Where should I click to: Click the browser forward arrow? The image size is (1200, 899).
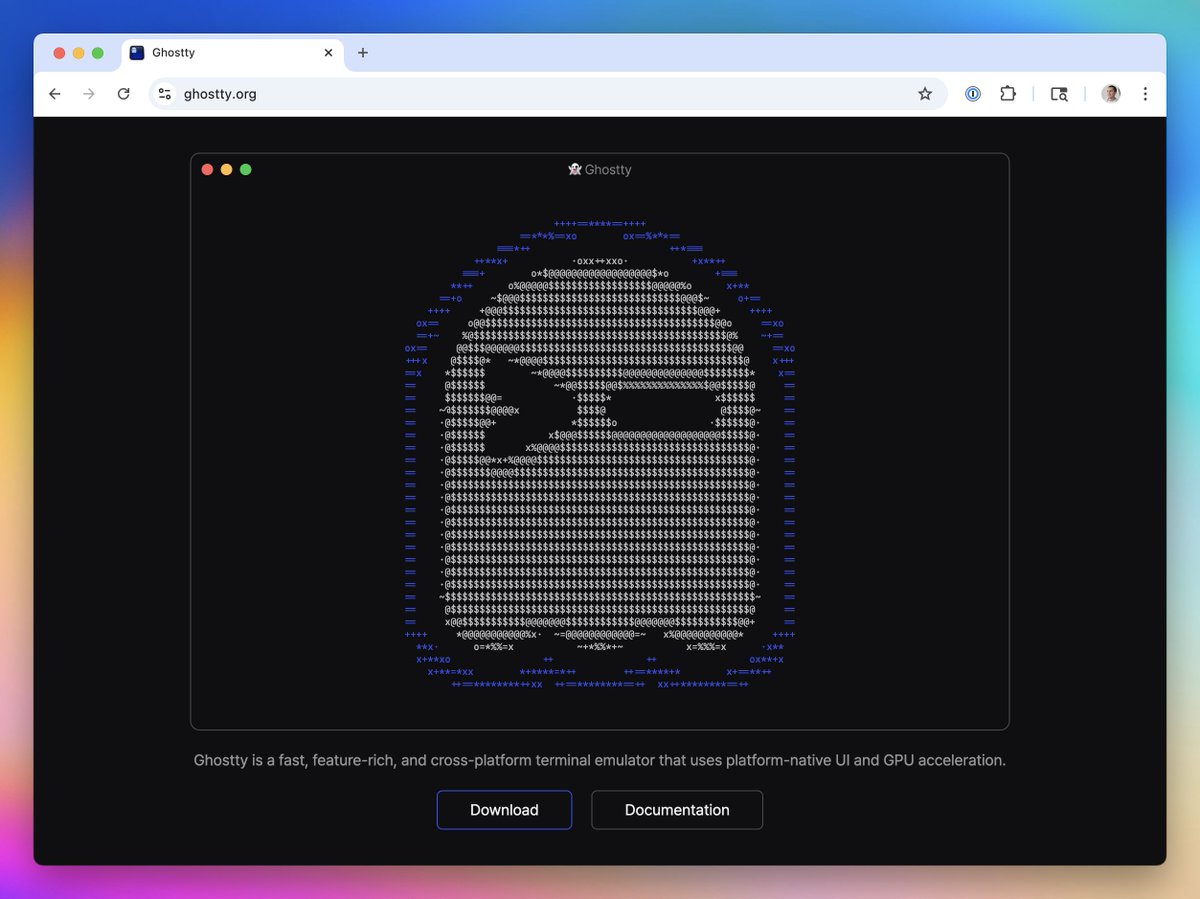89,94
